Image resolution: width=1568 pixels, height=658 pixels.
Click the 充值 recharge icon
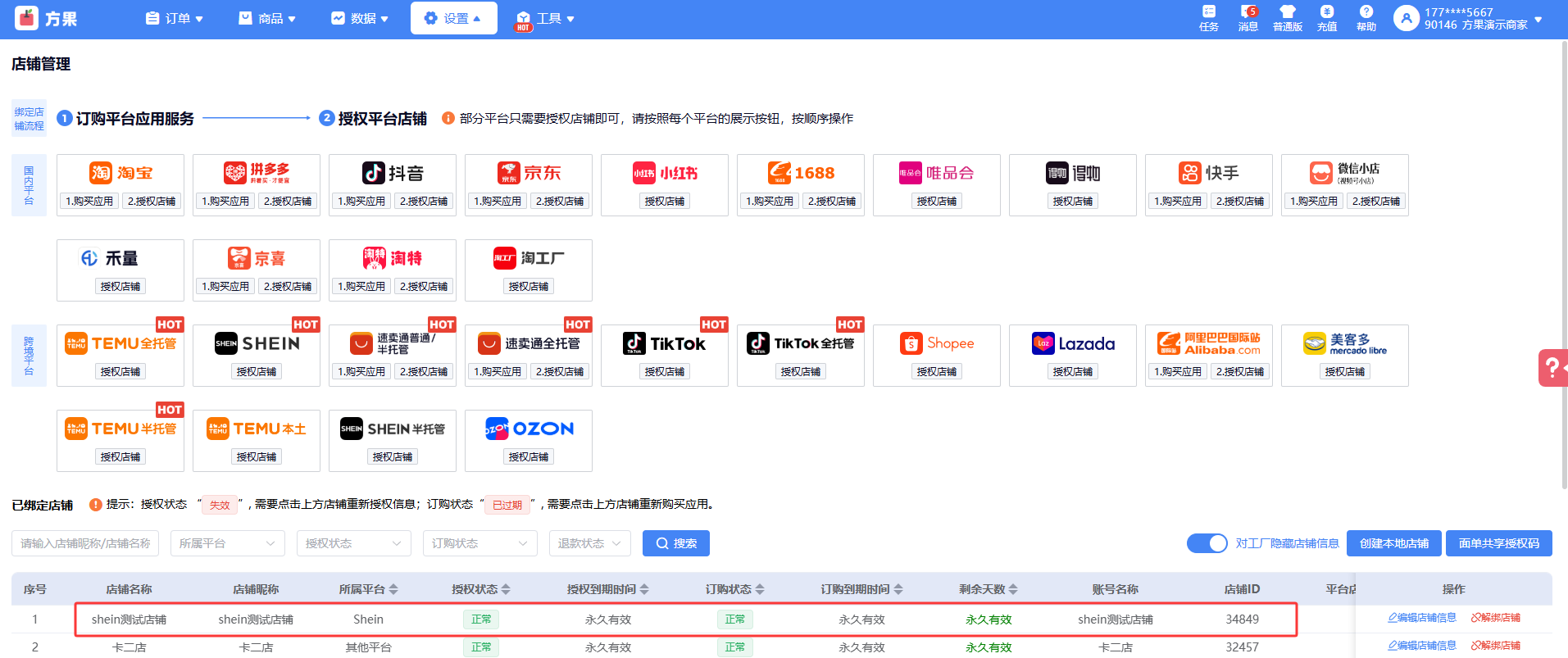click(1326, 17)
